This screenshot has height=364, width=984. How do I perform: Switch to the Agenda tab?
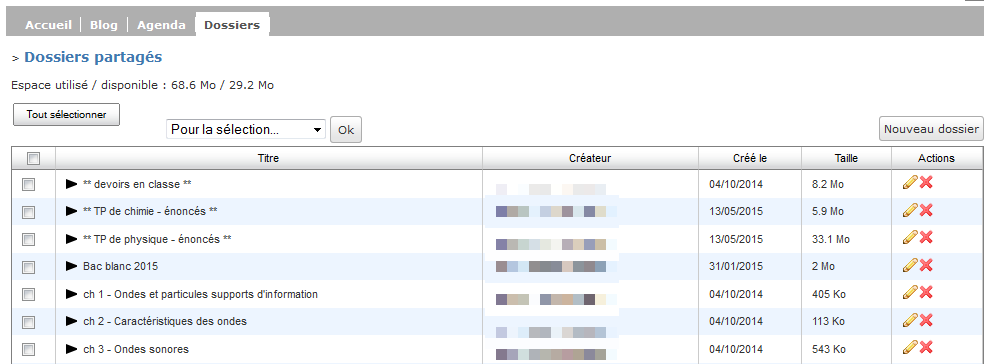pyautogui.click(x=161, y=25)
